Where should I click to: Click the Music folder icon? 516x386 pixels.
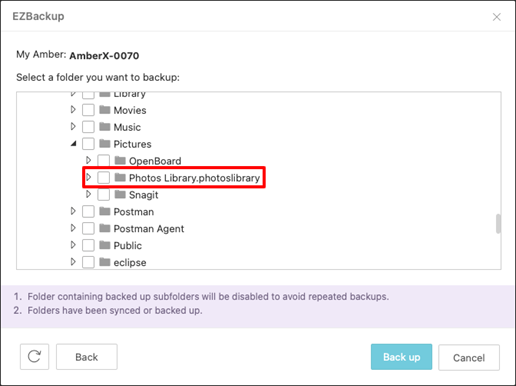click(105, 127)
